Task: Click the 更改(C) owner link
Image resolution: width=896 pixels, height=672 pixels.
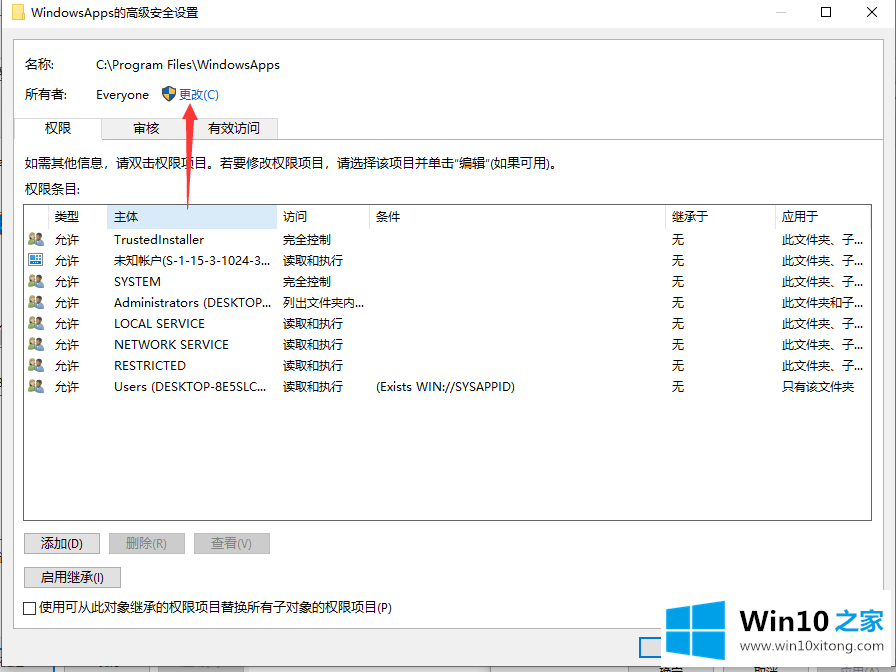Action: click(x=199, y=94)
